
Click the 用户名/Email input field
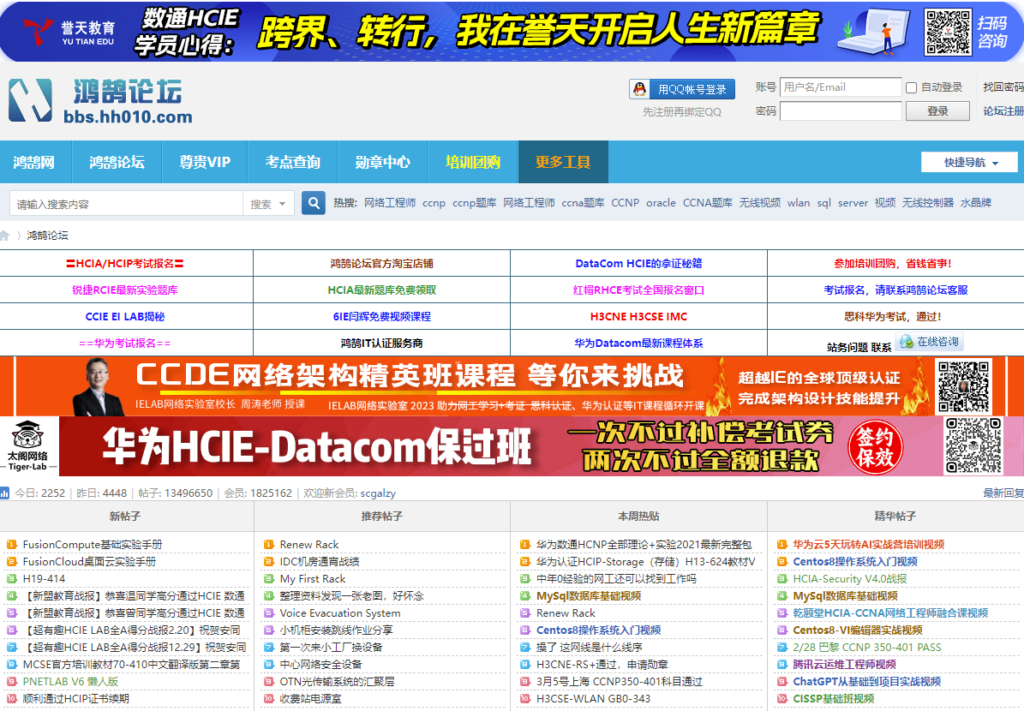click(840, 88)
